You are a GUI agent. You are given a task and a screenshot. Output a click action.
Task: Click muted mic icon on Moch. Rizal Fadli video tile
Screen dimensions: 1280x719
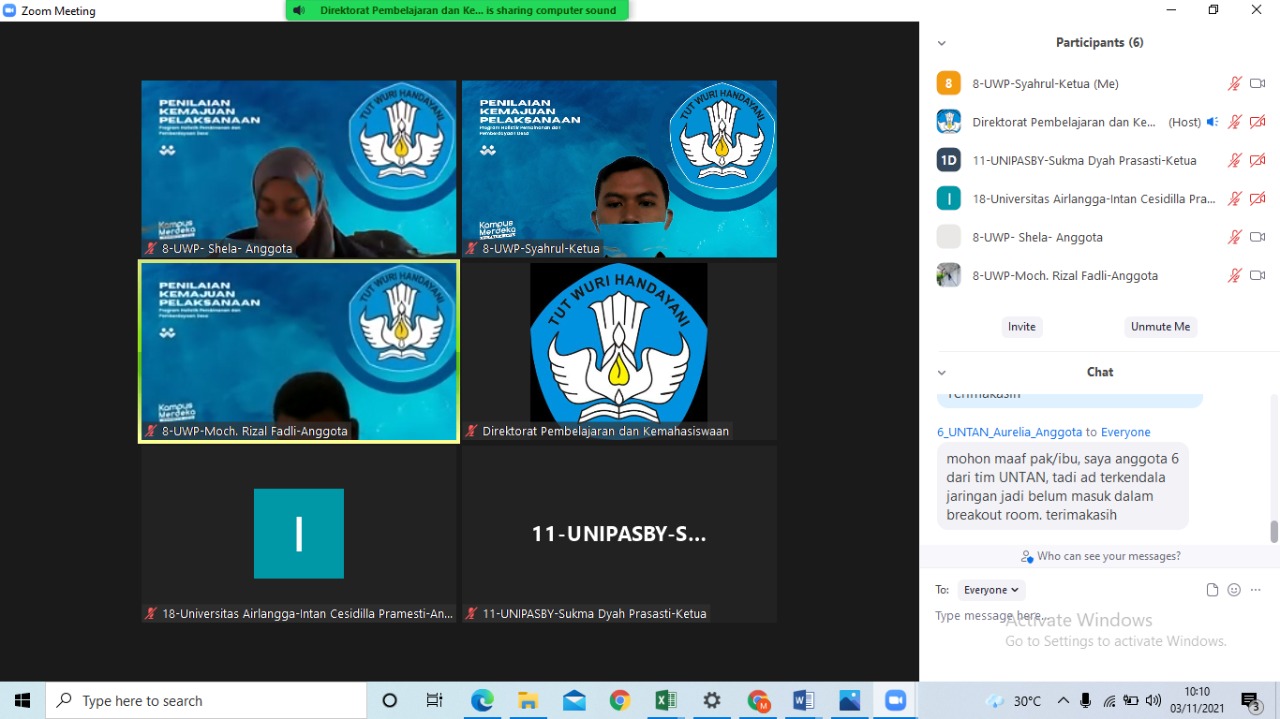click(151, 432)
